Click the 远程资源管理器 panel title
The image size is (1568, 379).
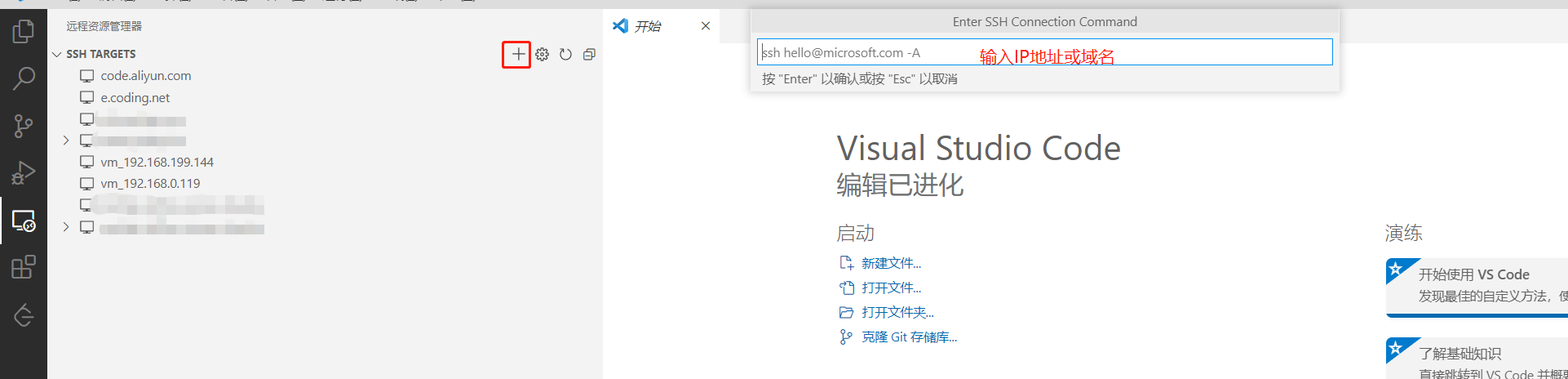104,26
